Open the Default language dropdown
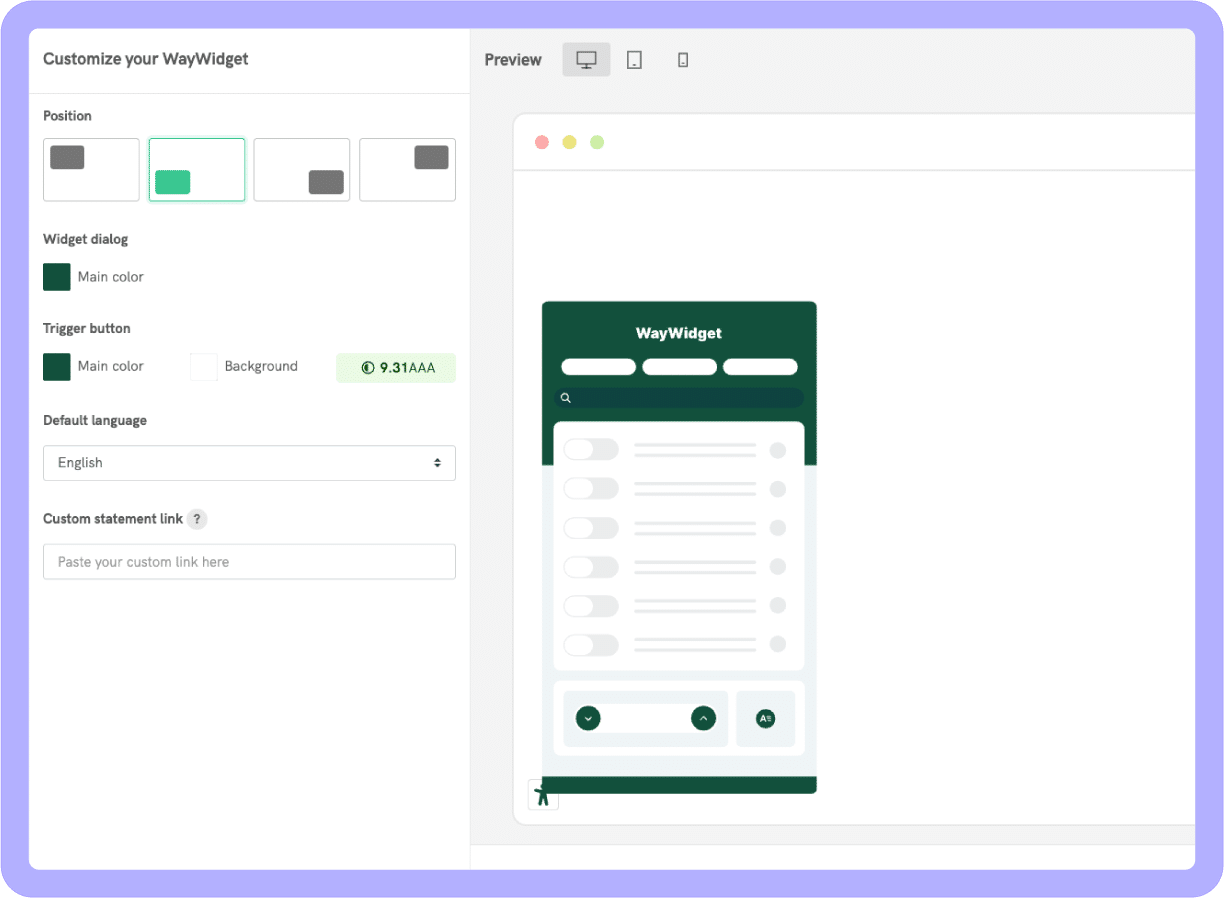 [249, 463]
